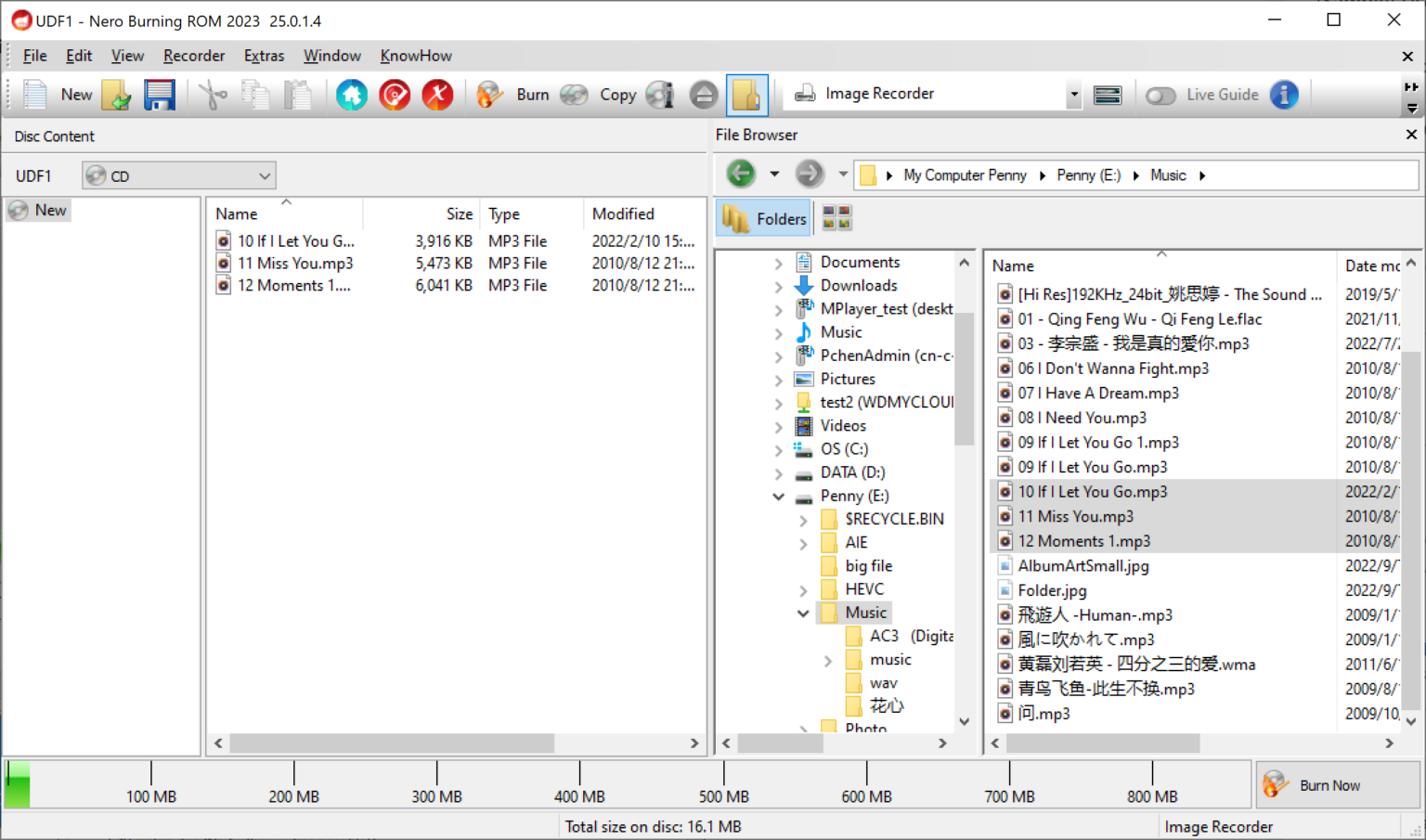Click the Music note icon in tree
Image resolution: width=1426 pixels, height=840 pixels.
(x=804, y=332)
